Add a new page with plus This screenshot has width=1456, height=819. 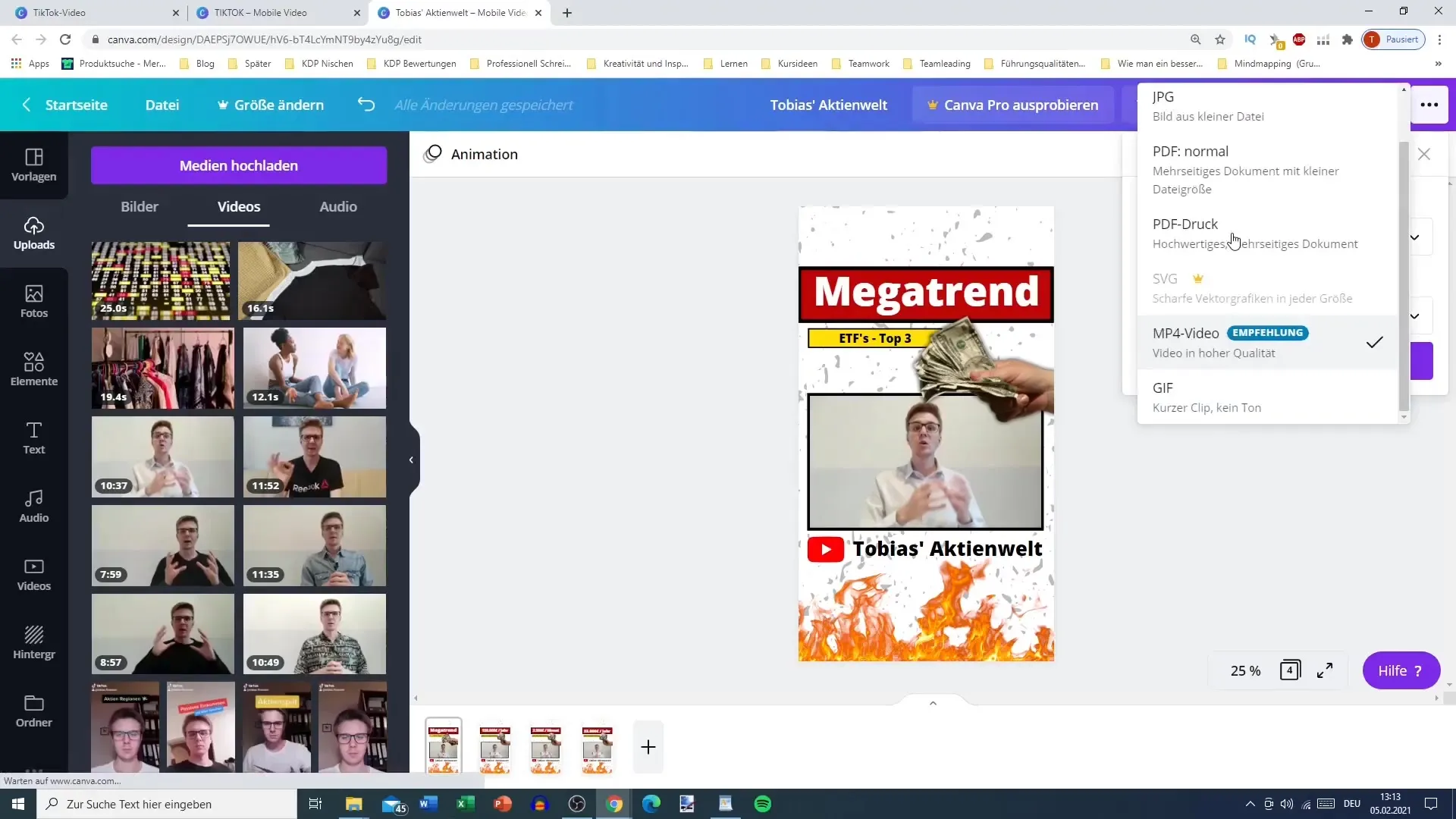click(648, 747)
